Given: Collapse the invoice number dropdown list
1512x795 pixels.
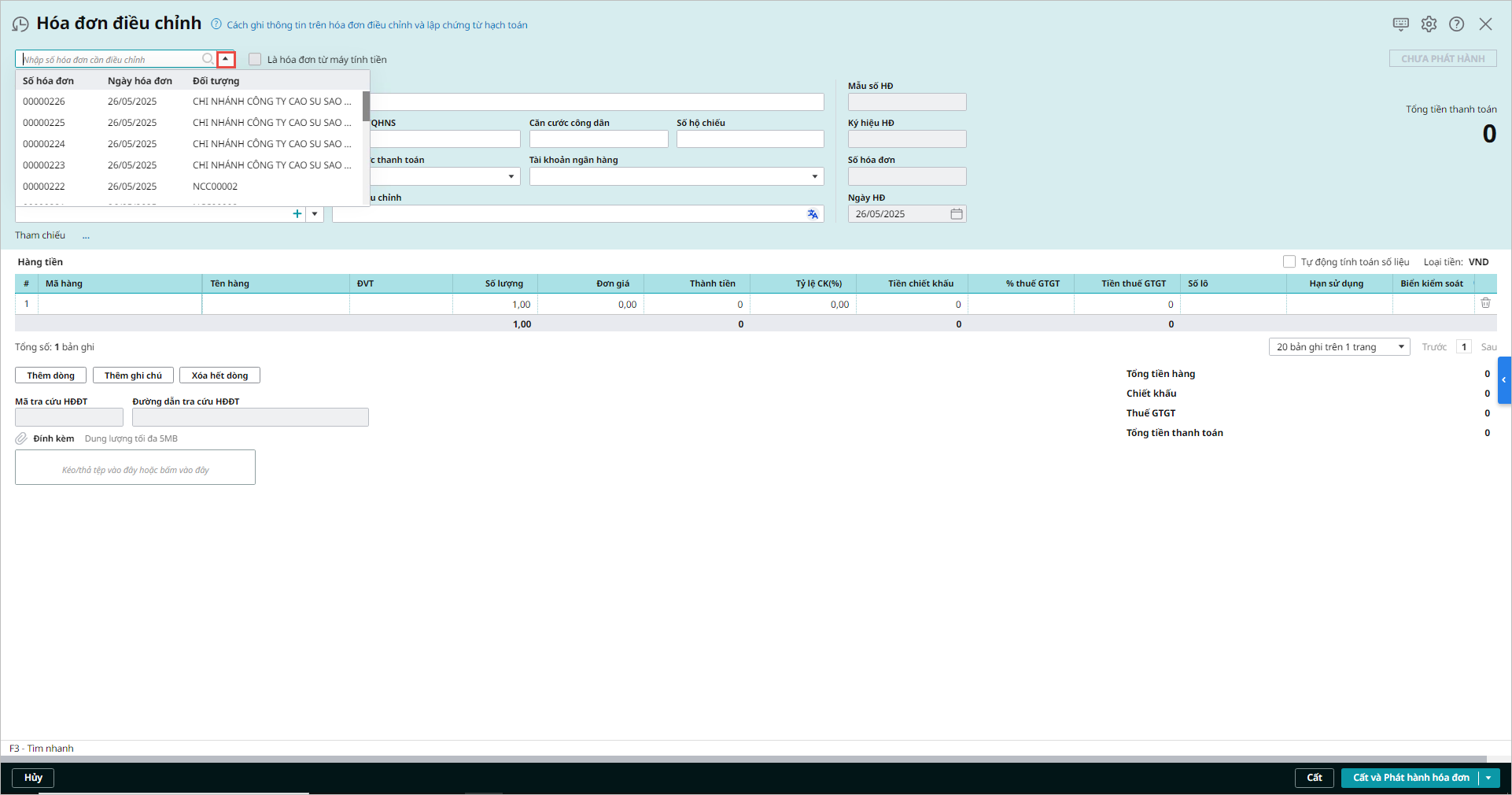Looking at the screenshot, I should pos(226,59).
